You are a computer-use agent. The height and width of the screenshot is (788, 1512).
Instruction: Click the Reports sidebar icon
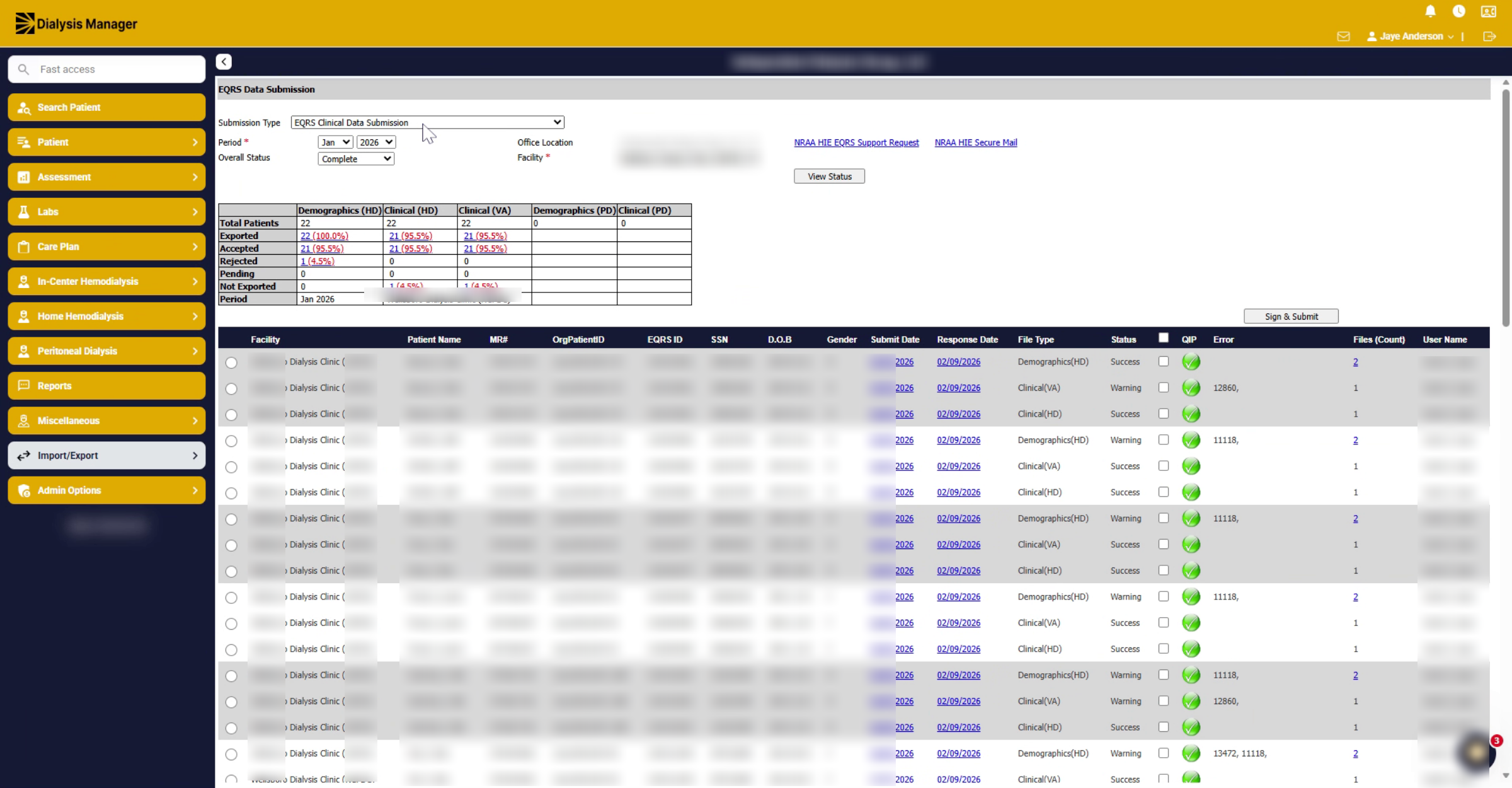coord(24,386)
